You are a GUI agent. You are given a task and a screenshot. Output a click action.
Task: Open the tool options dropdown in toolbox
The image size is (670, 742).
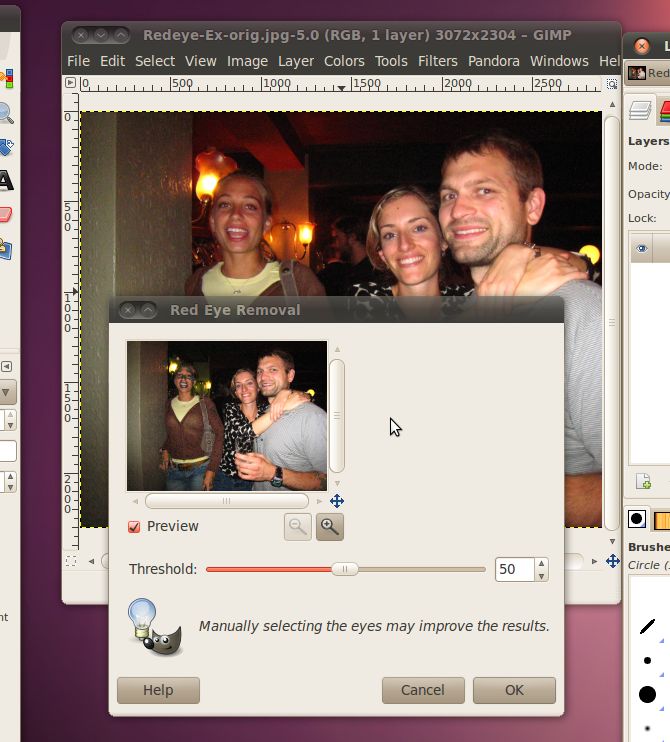pyautogui.click(x=7, y=392)
